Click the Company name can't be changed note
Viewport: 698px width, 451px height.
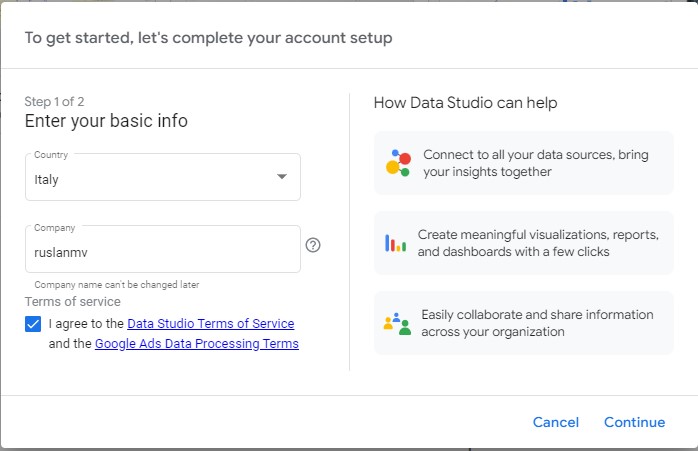pyautogui.click(x=117, y=284)
